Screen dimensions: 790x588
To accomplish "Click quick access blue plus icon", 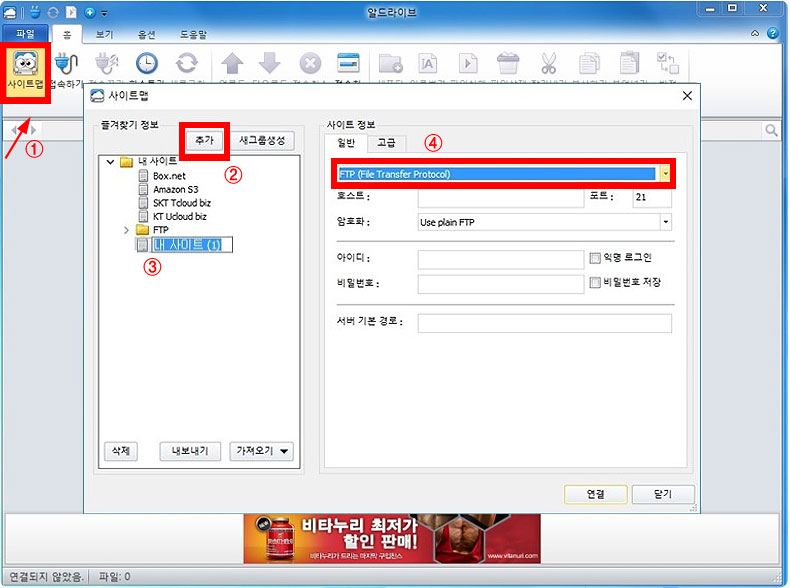I will coord(90,12).
